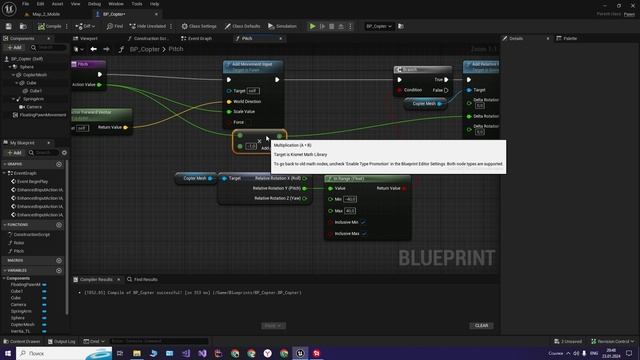Viewport: 640px width, 360px height.
Task: Open the Tools menu
Action: [137, 4]
